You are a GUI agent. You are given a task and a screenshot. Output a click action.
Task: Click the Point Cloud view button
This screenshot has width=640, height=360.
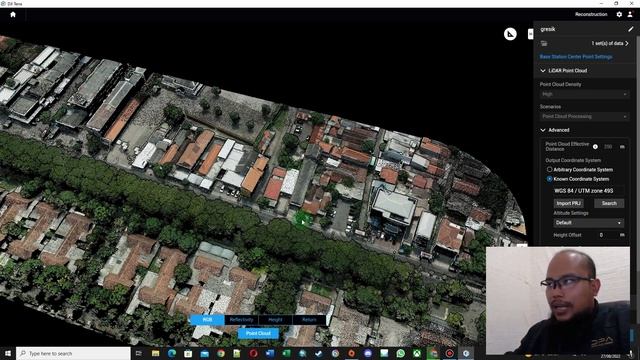click(x=258, y=333)
